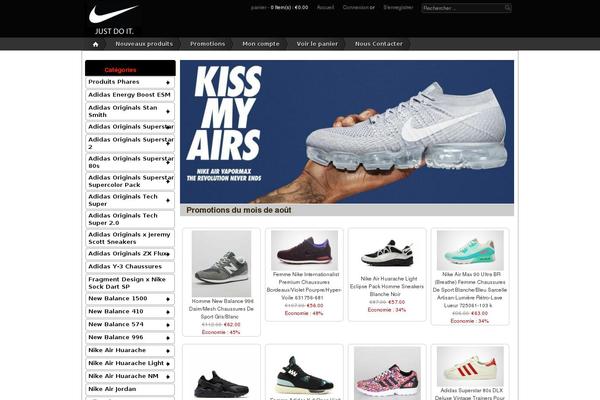Select Adidas Energy Boost ESM category
This screenshot has width=600, height=400.
(x=130, y=95)
